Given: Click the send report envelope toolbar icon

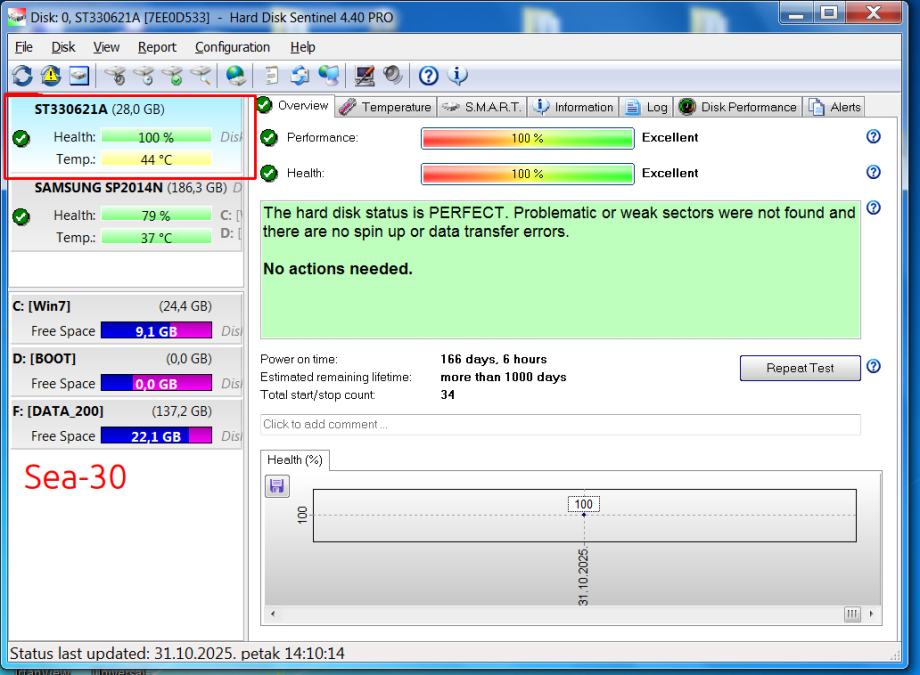Looking at the screenshot, I should pyautogui.click(x=300, y=76).
